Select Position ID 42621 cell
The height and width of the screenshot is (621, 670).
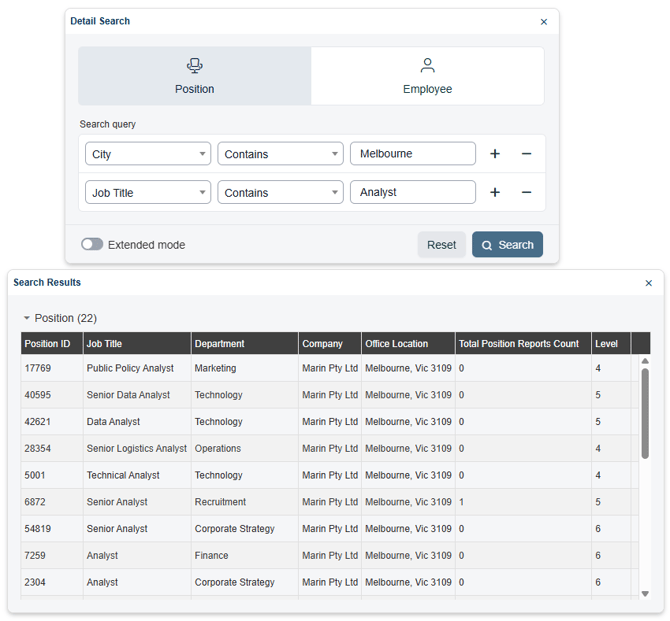52,421
